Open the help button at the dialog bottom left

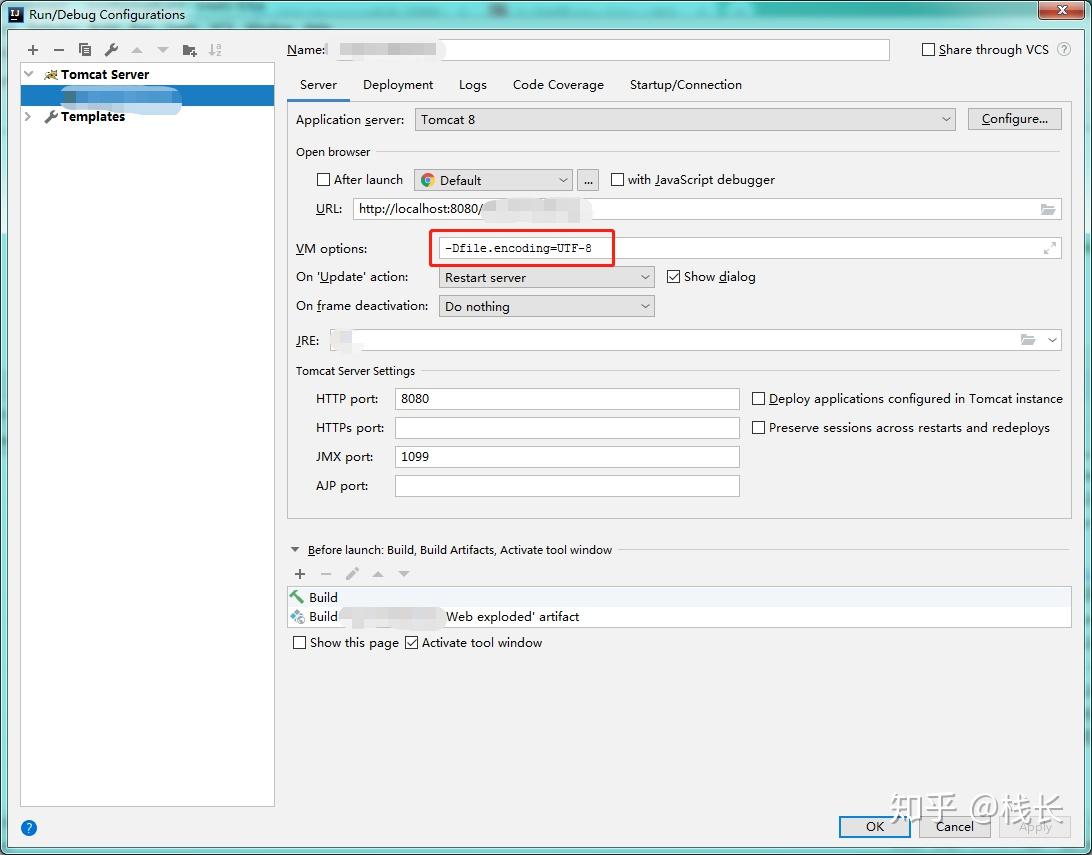pyautogui.click(x=29, y=828)
